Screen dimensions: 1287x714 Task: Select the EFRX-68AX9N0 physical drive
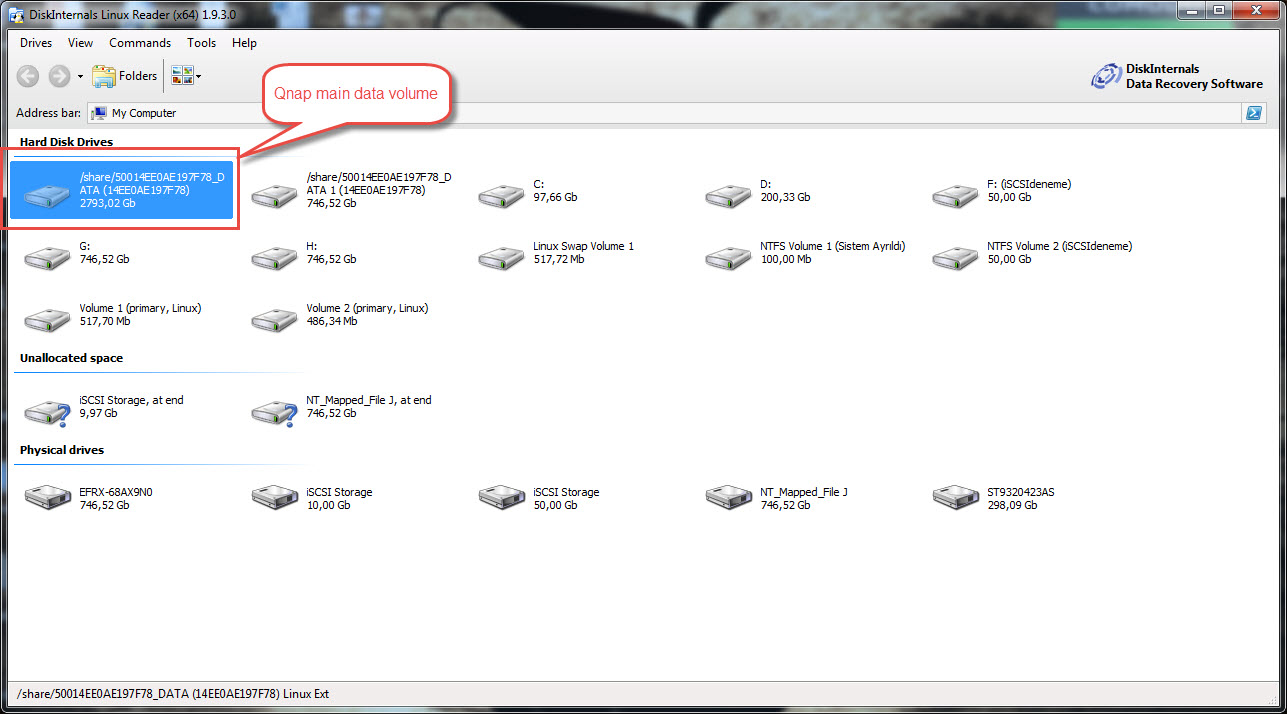pos(88,499)
